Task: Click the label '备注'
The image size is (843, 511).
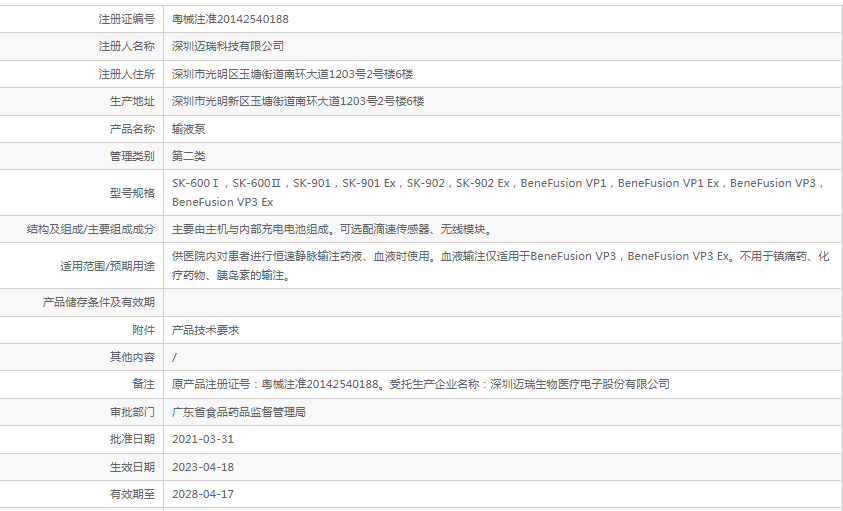Action: pyautogui.click(x=144, y=385)
